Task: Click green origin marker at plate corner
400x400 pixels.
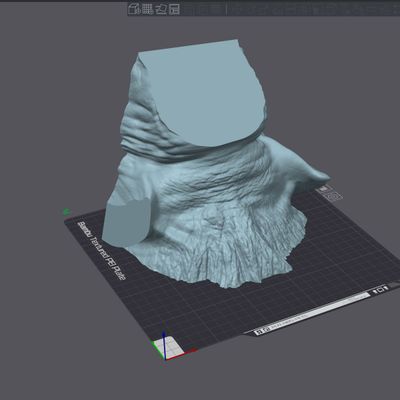Action: coord(66,211)
